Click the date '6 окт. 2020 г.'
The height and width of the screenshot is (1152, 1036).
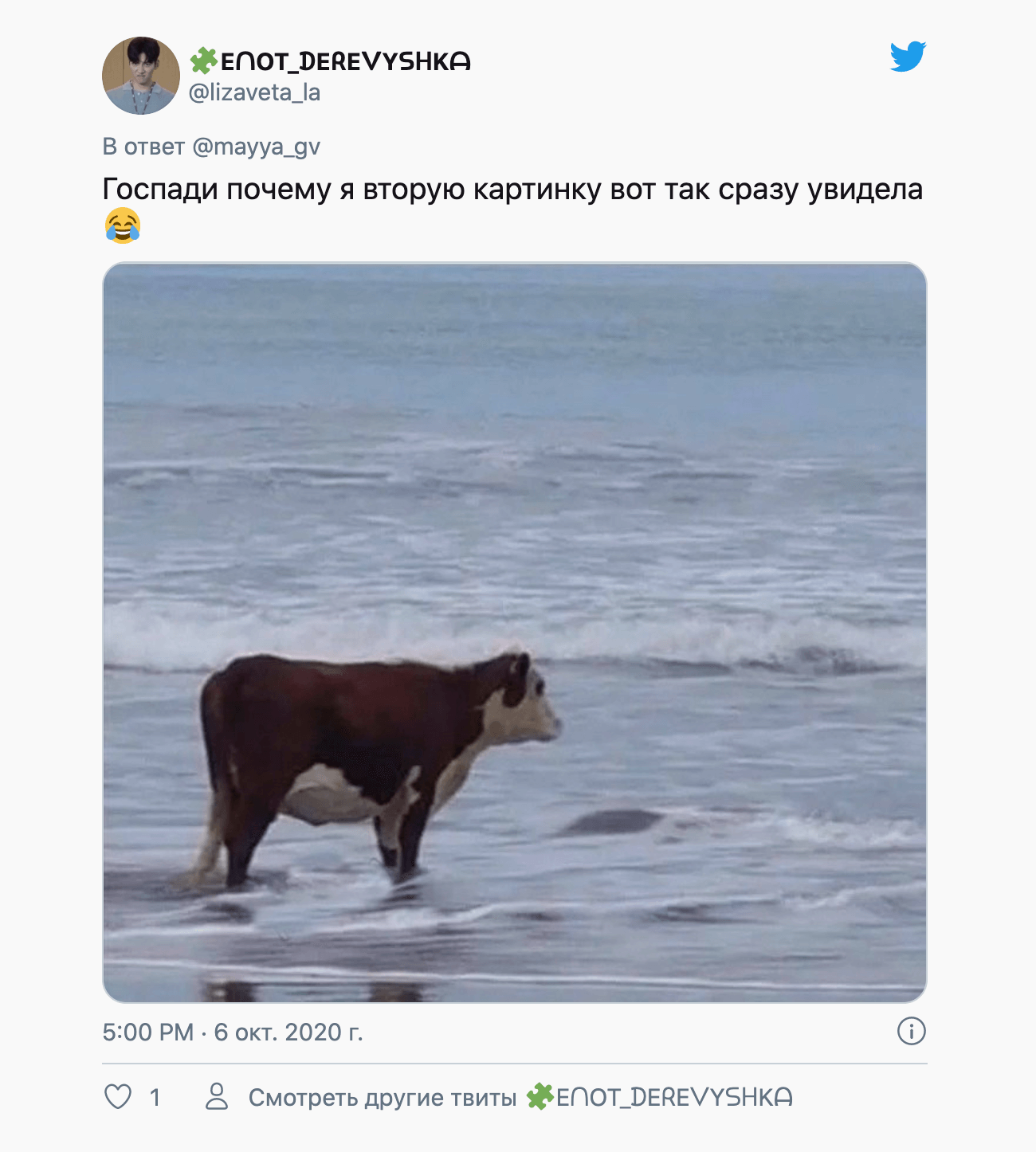[x=288, y=1032]
